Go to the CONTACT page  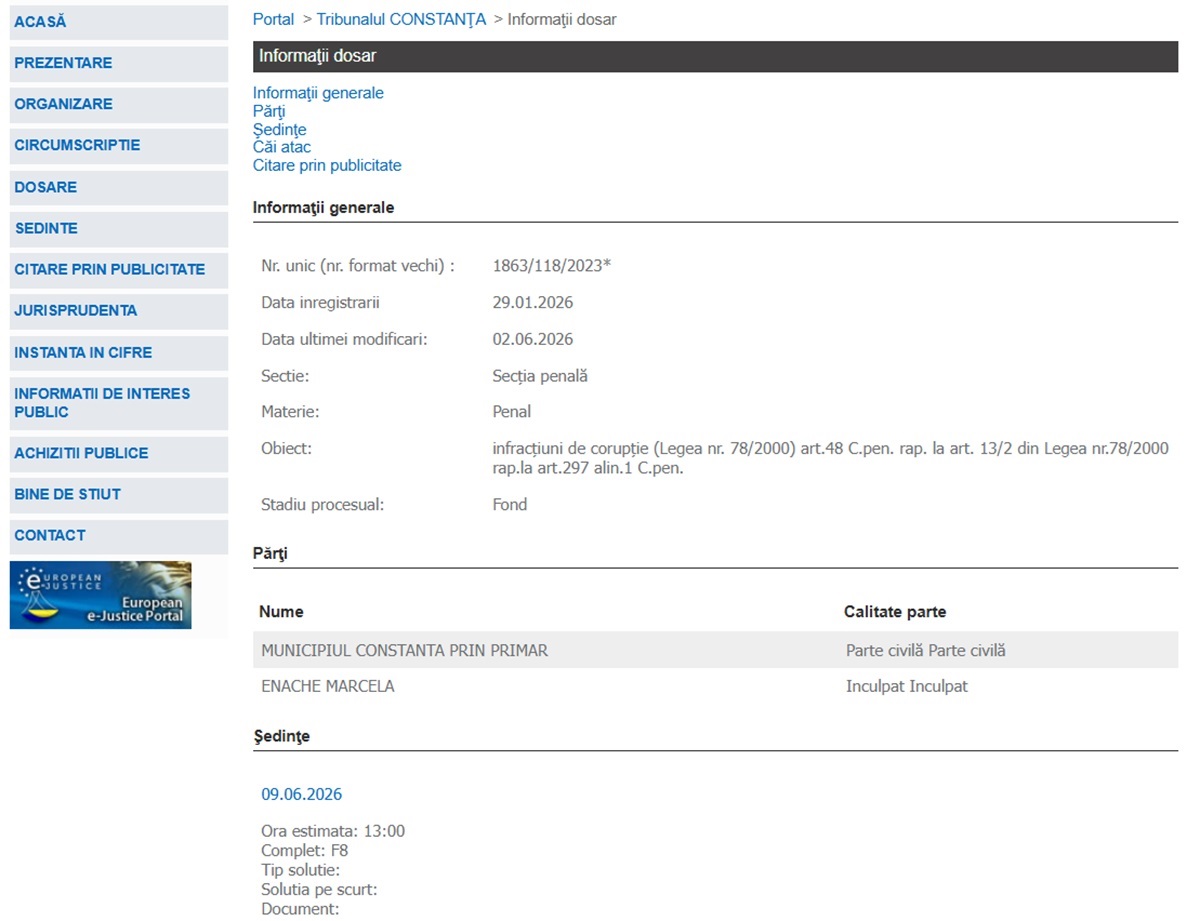[x=119, y=535]
